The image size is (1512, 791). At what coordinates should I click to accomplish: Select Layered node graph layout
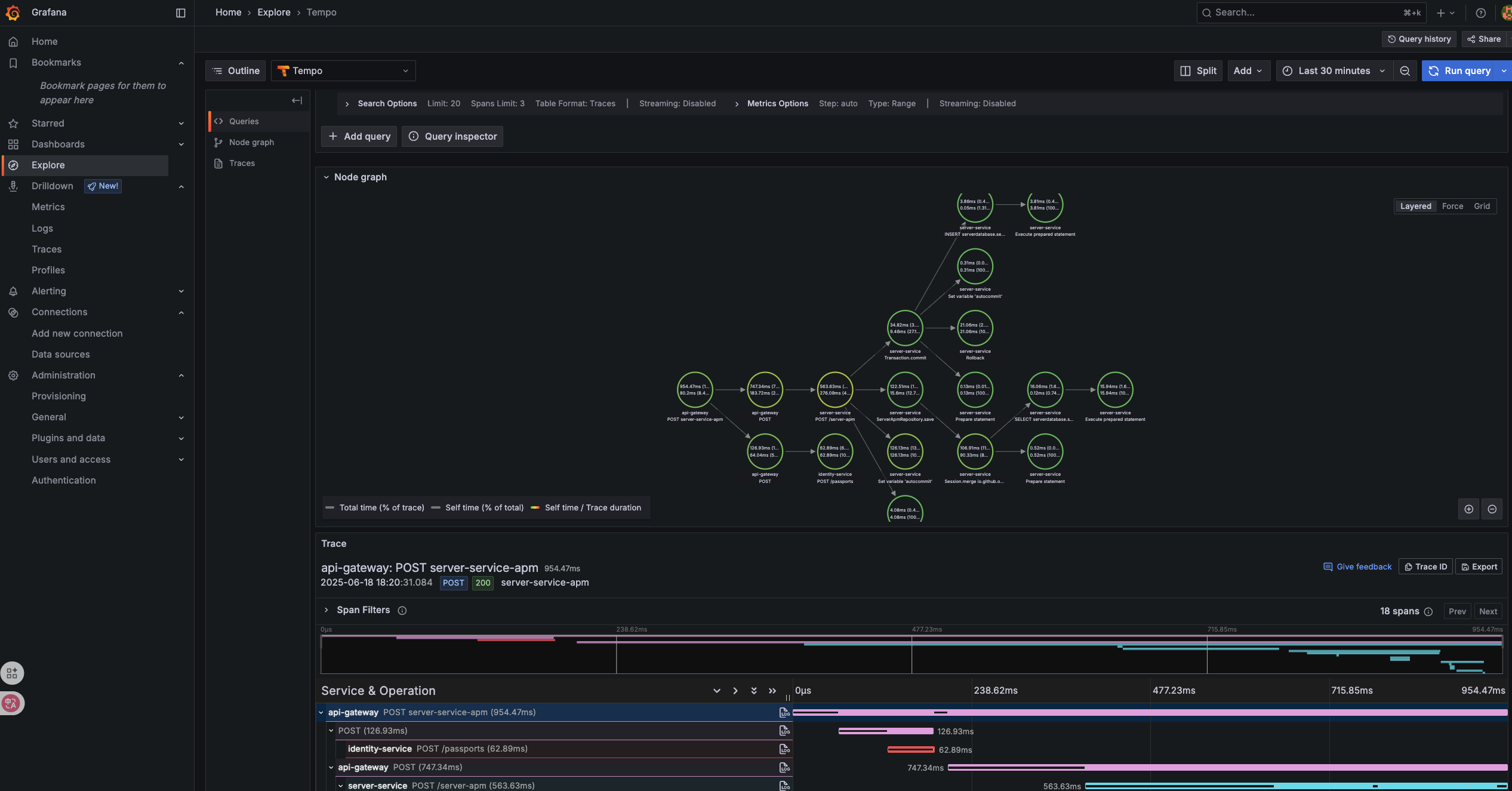[x=1415, y=207]
